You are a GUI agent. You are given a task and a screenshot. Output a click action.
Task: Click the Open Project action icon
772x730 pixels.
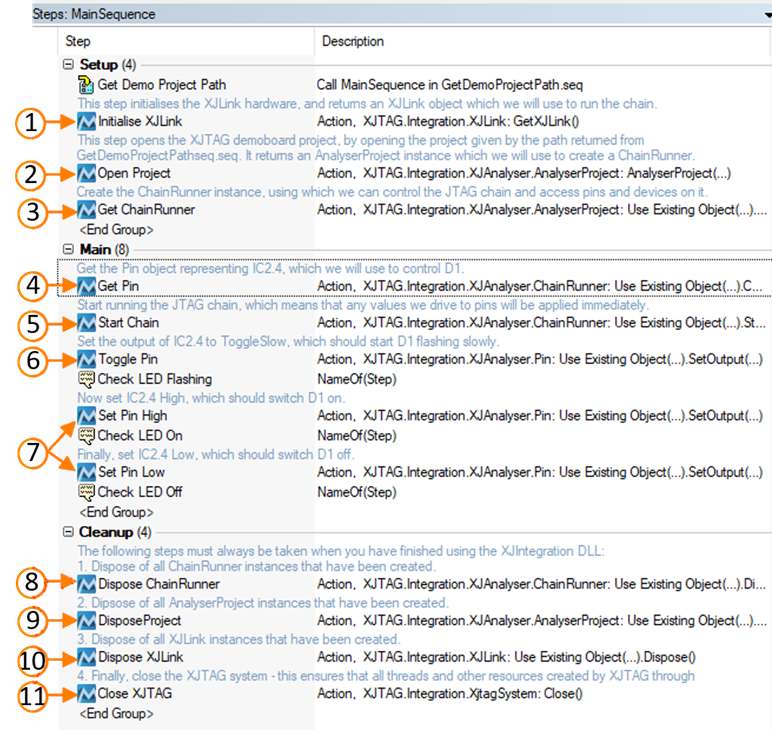tap(86, 174)
